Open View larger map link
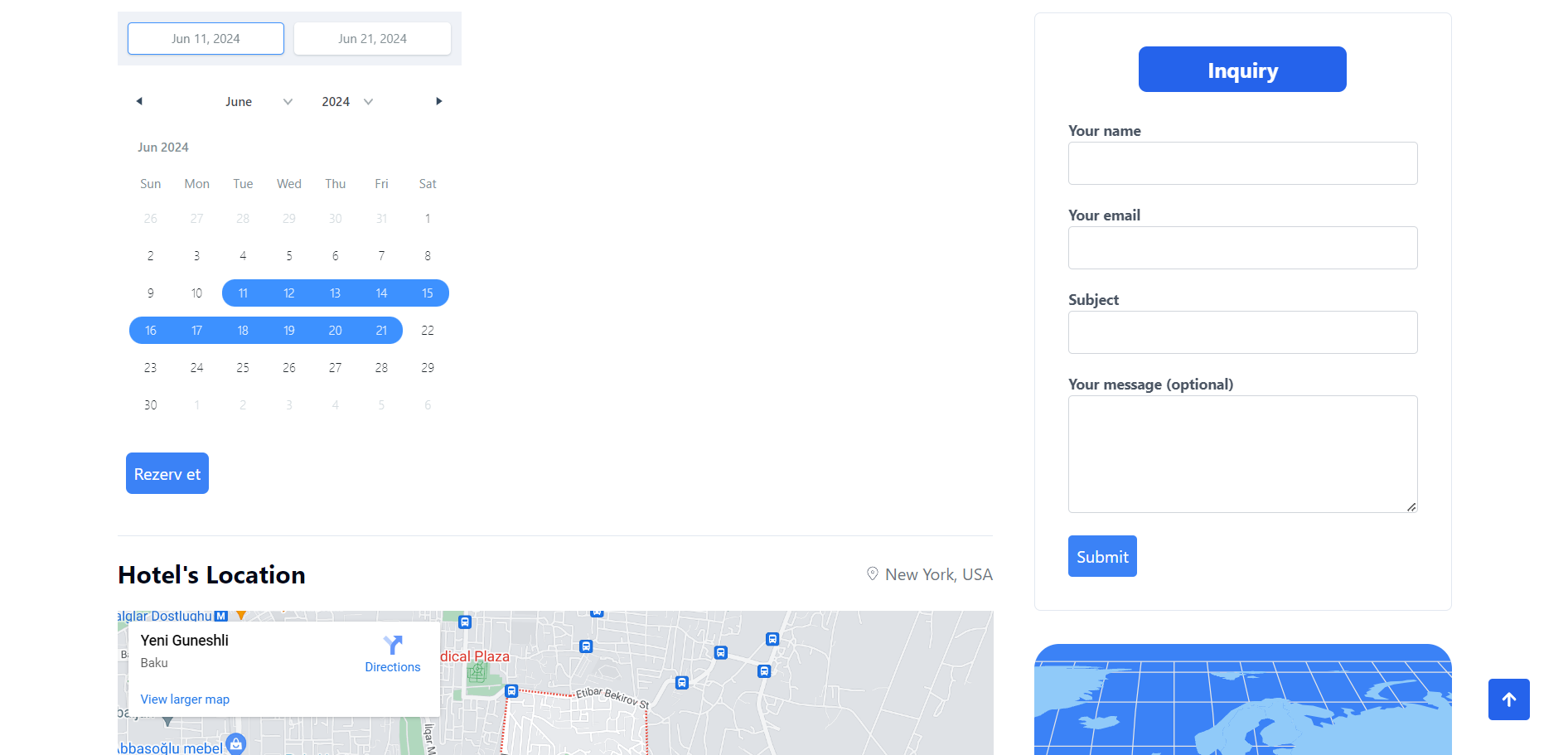Viewport: 1568px width, 755px height. 184,699
